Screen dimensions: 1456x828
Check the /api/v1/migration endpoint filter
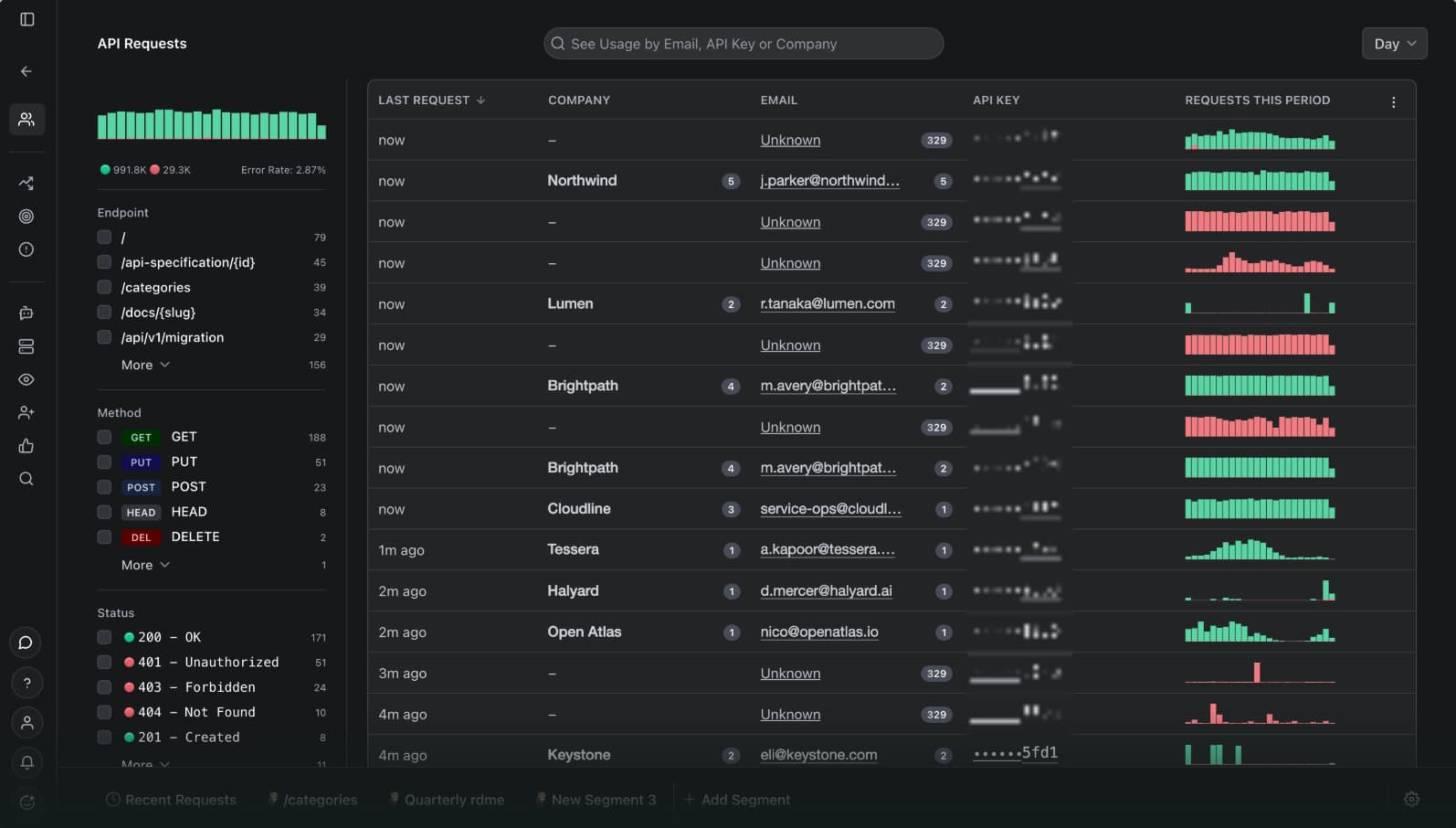click(104, 337)
